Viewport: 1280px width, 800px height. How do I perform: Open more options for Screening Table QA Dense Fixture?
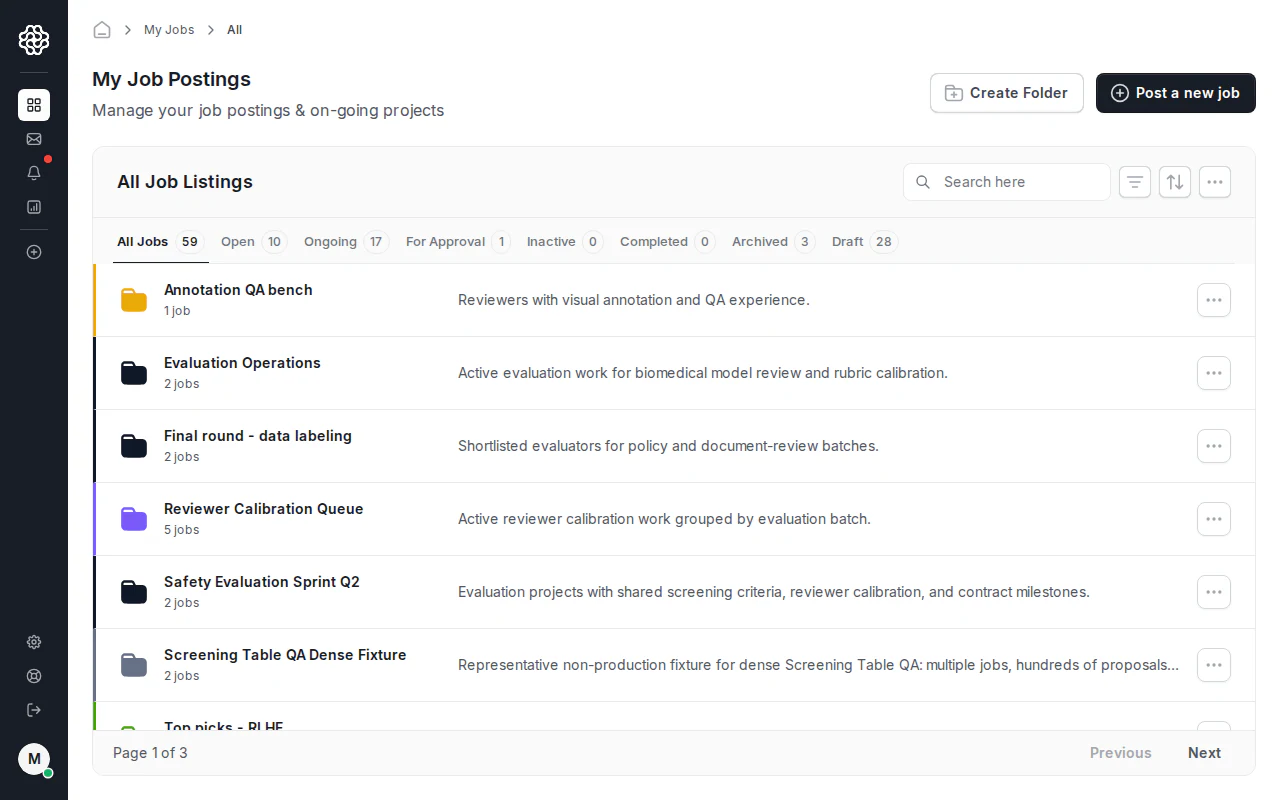pyautogui.click(x=1214, y=665)
